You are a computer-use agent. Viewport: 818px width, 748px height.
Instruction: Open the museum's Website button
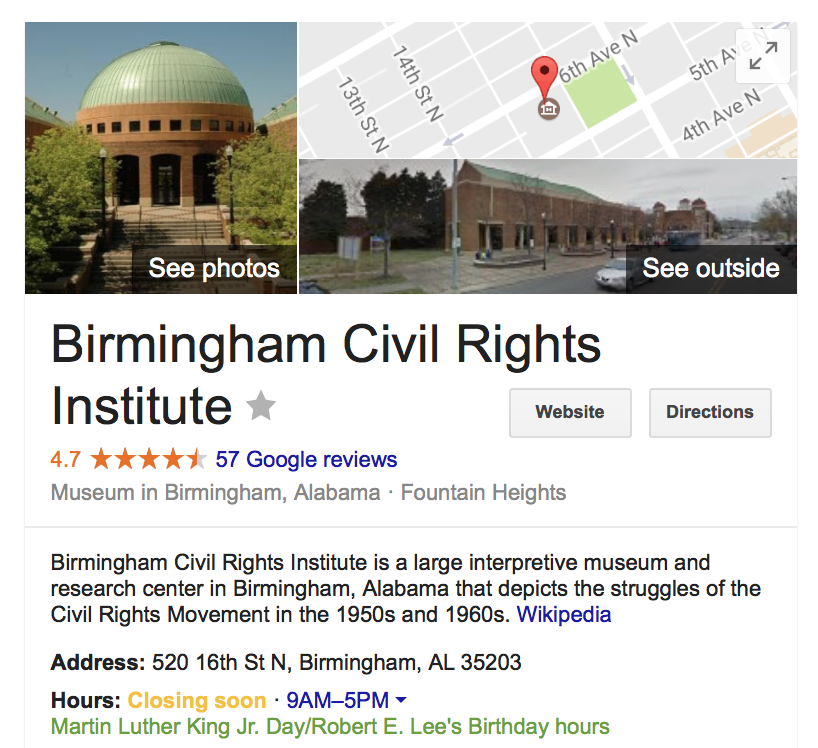[x=570, y=412]
